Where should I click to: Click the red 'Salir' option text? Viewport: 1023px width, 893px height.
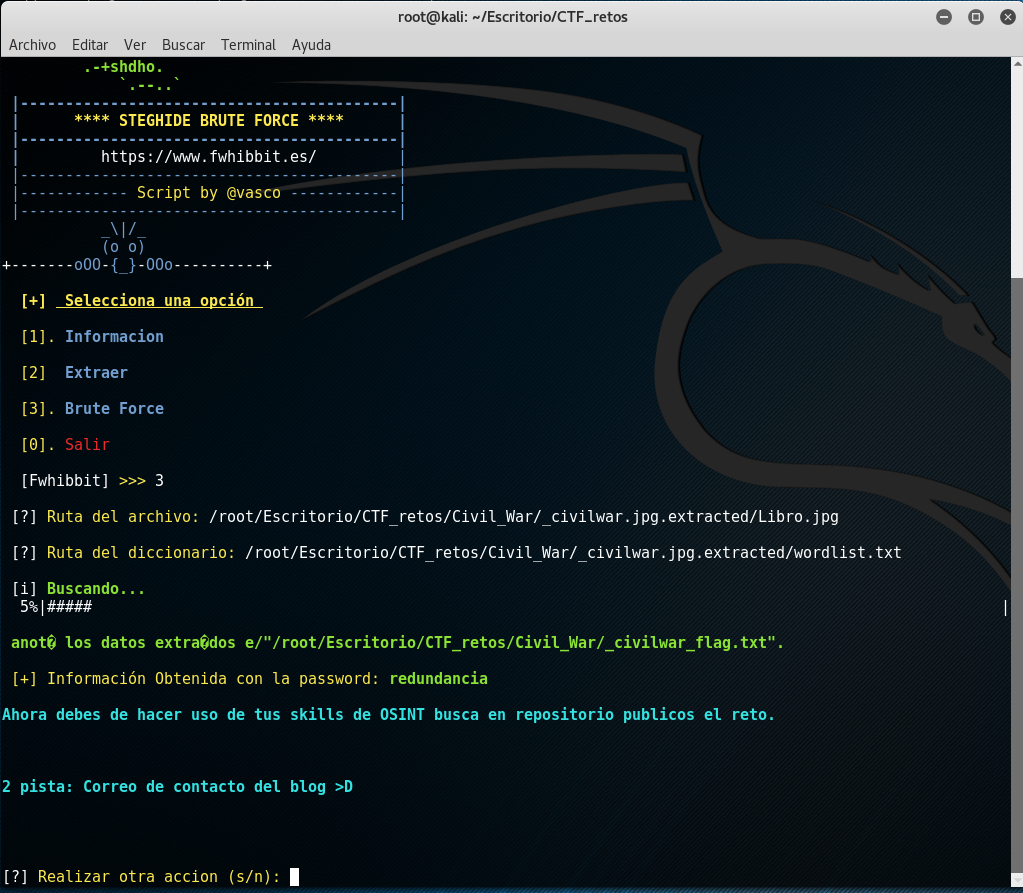click(87, 445)
